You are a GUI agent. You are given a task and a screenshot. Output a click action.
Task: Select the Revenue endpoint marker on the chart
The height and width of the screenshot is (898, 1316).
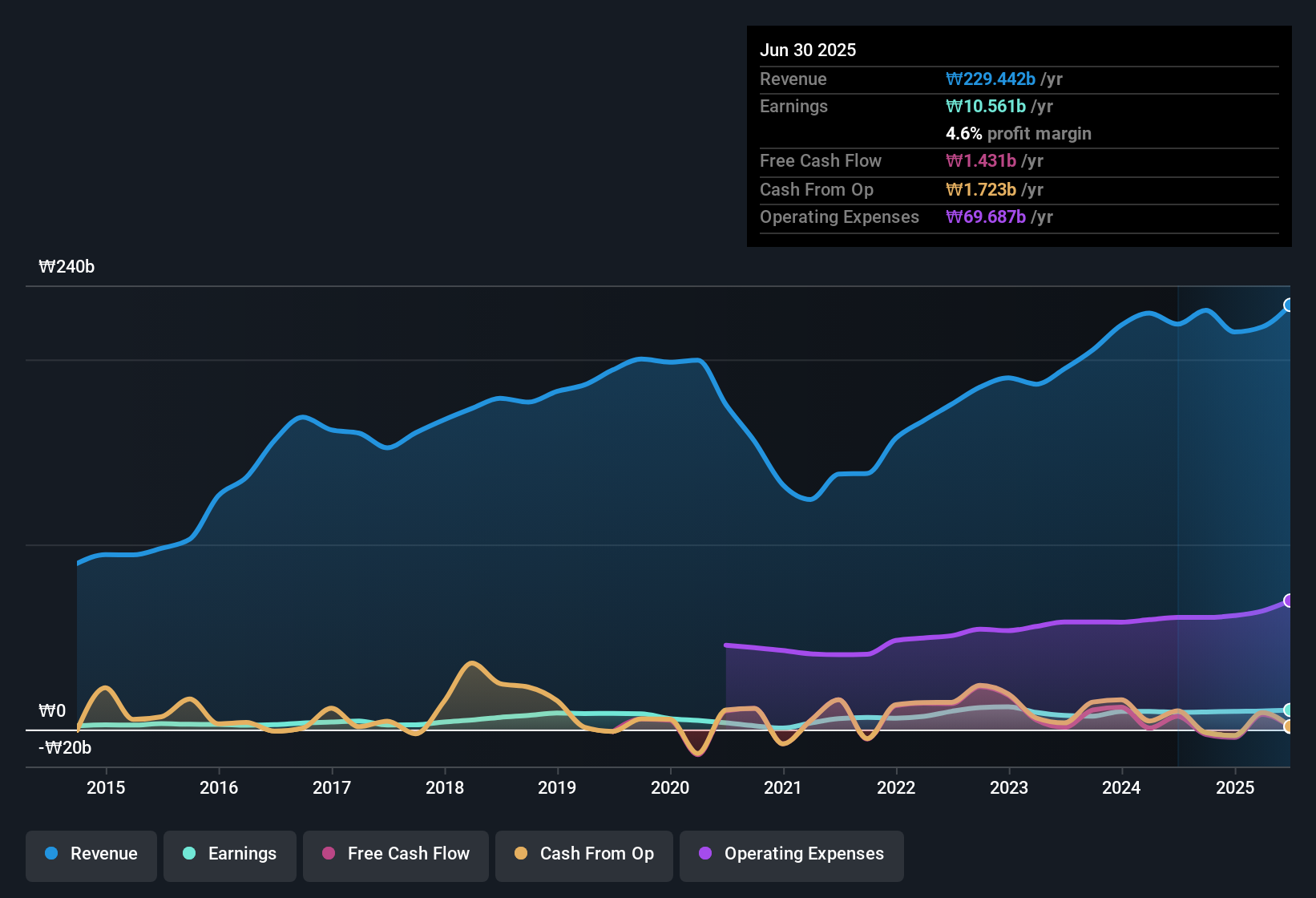[x=1289, y=305]
